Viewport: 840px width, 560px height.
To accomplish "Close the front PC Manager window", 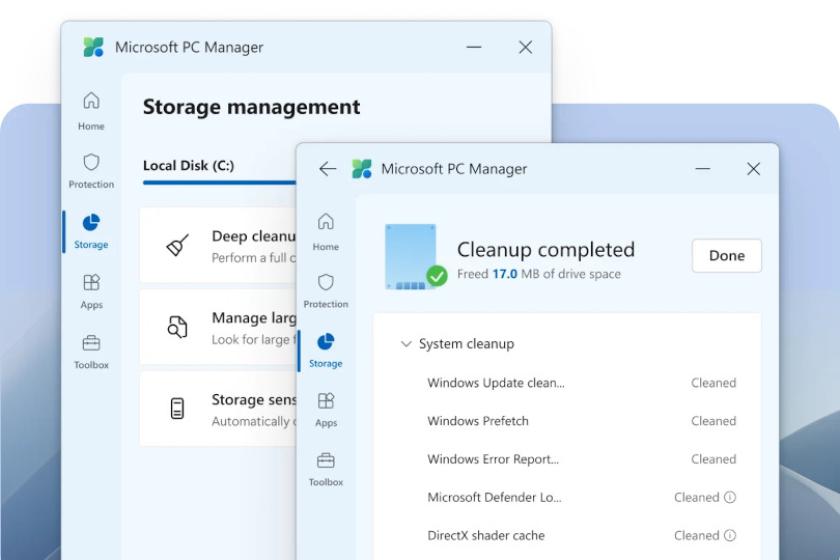I will [753, 169].
